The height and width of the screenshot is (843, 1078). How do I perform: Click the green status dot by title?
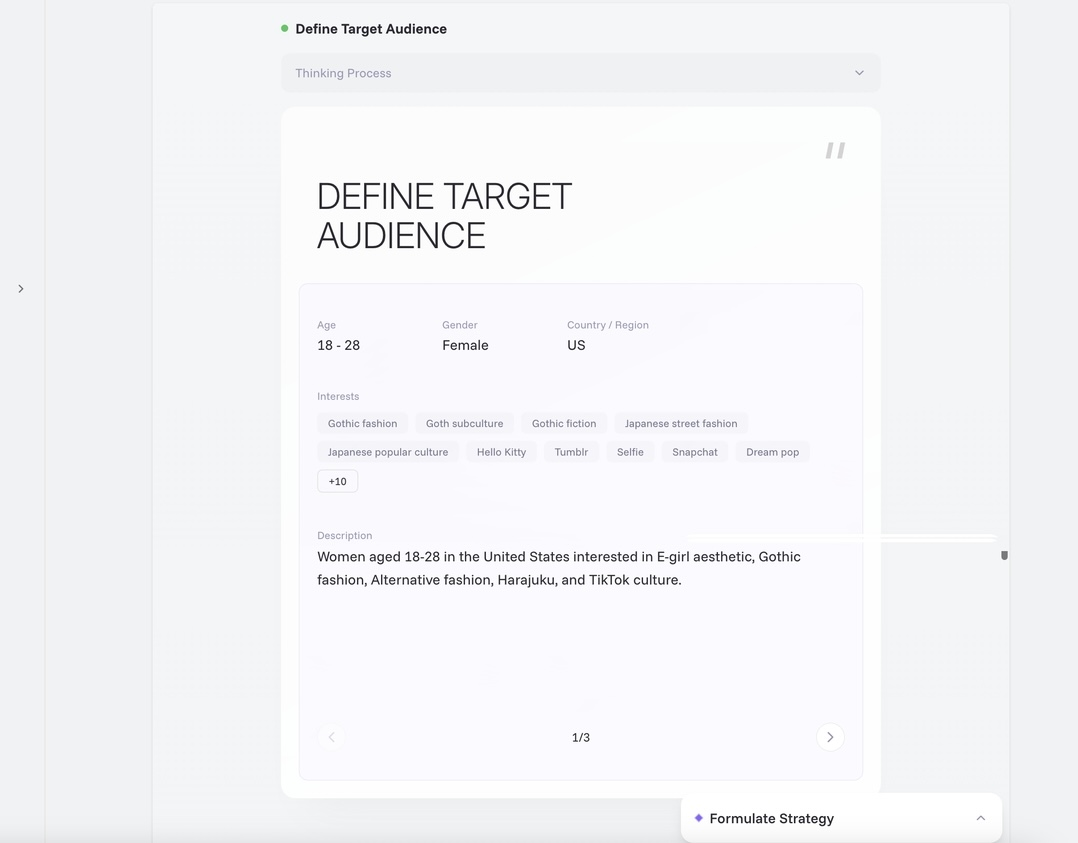tap(285, 29)
